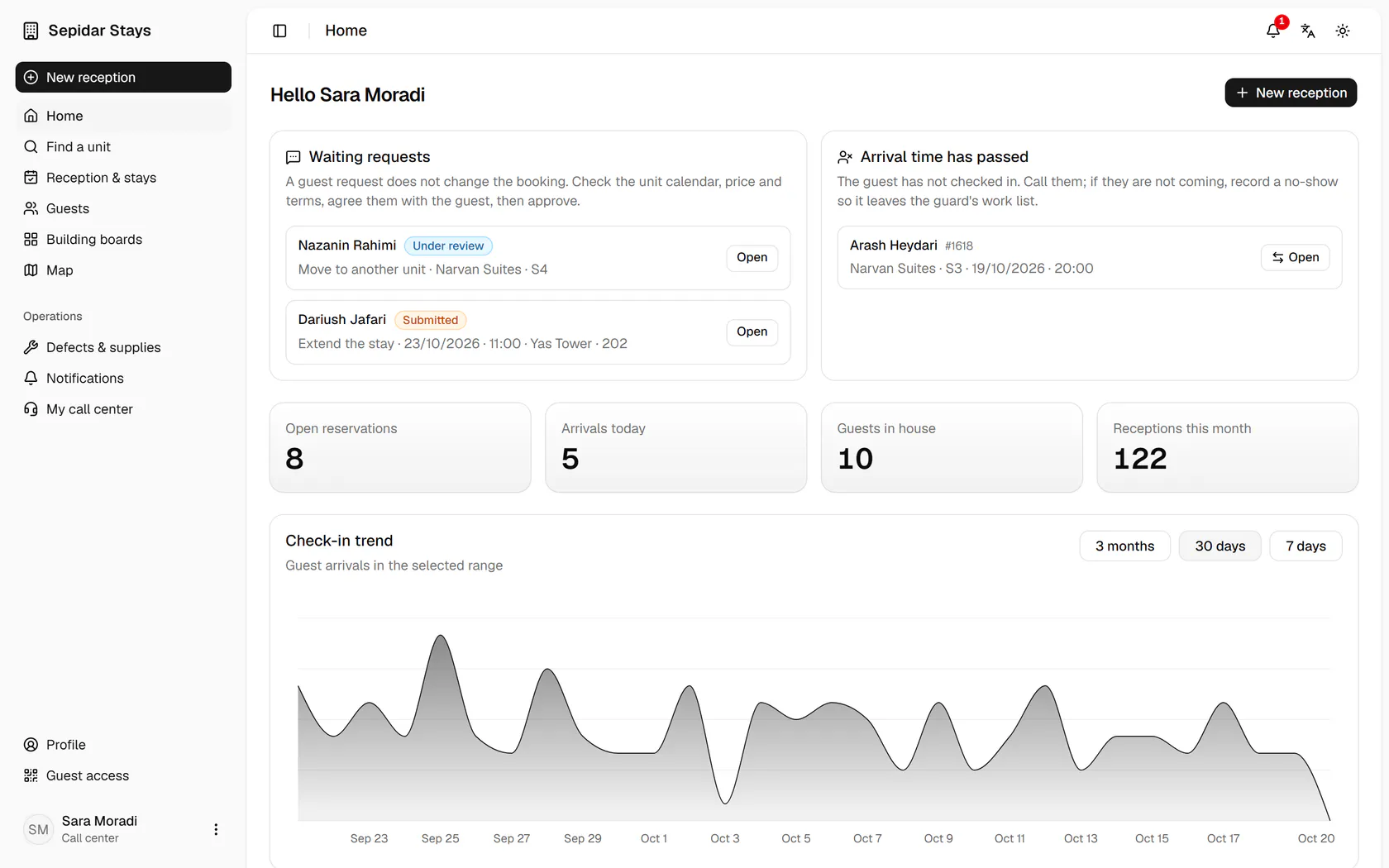1389x868 pixels.
Task: Click the Sep 25 chart axis label
Action: pos(440,838)
